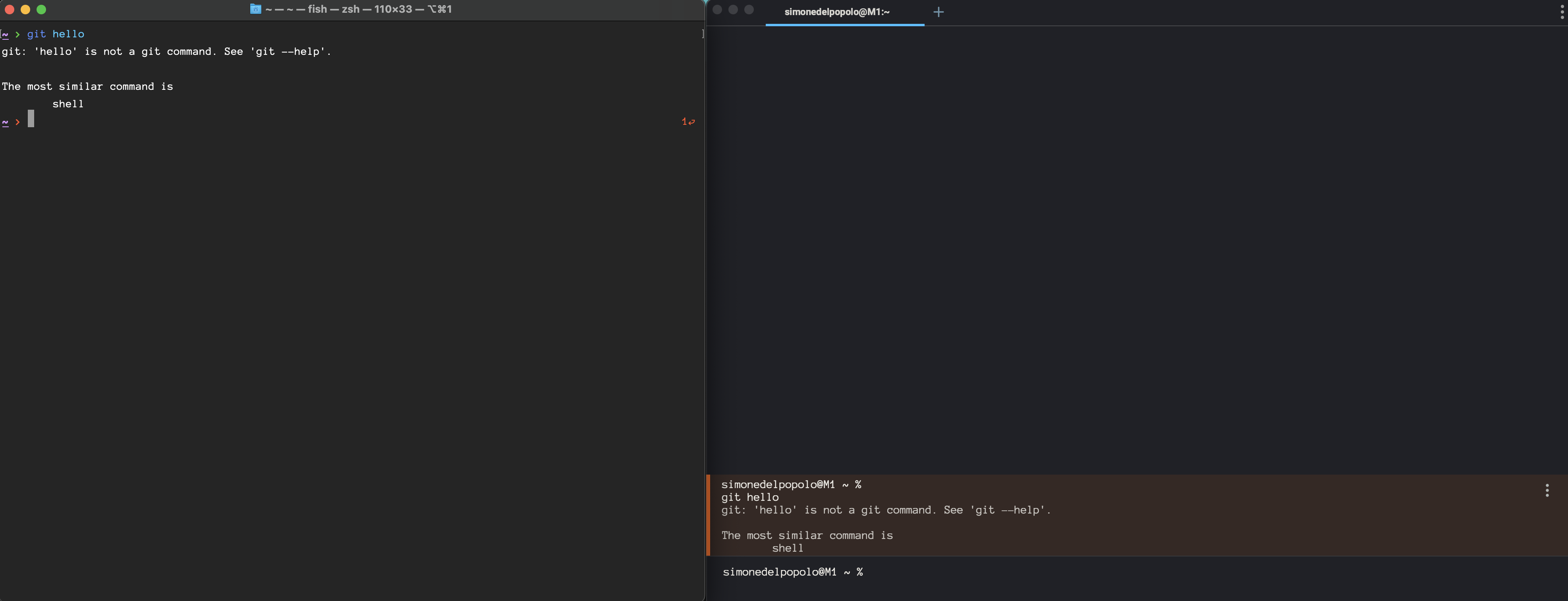Click the 'shell' suggestion in the block
The height and width of the screenshot is (601, 1568).
(x=787, y=548)
